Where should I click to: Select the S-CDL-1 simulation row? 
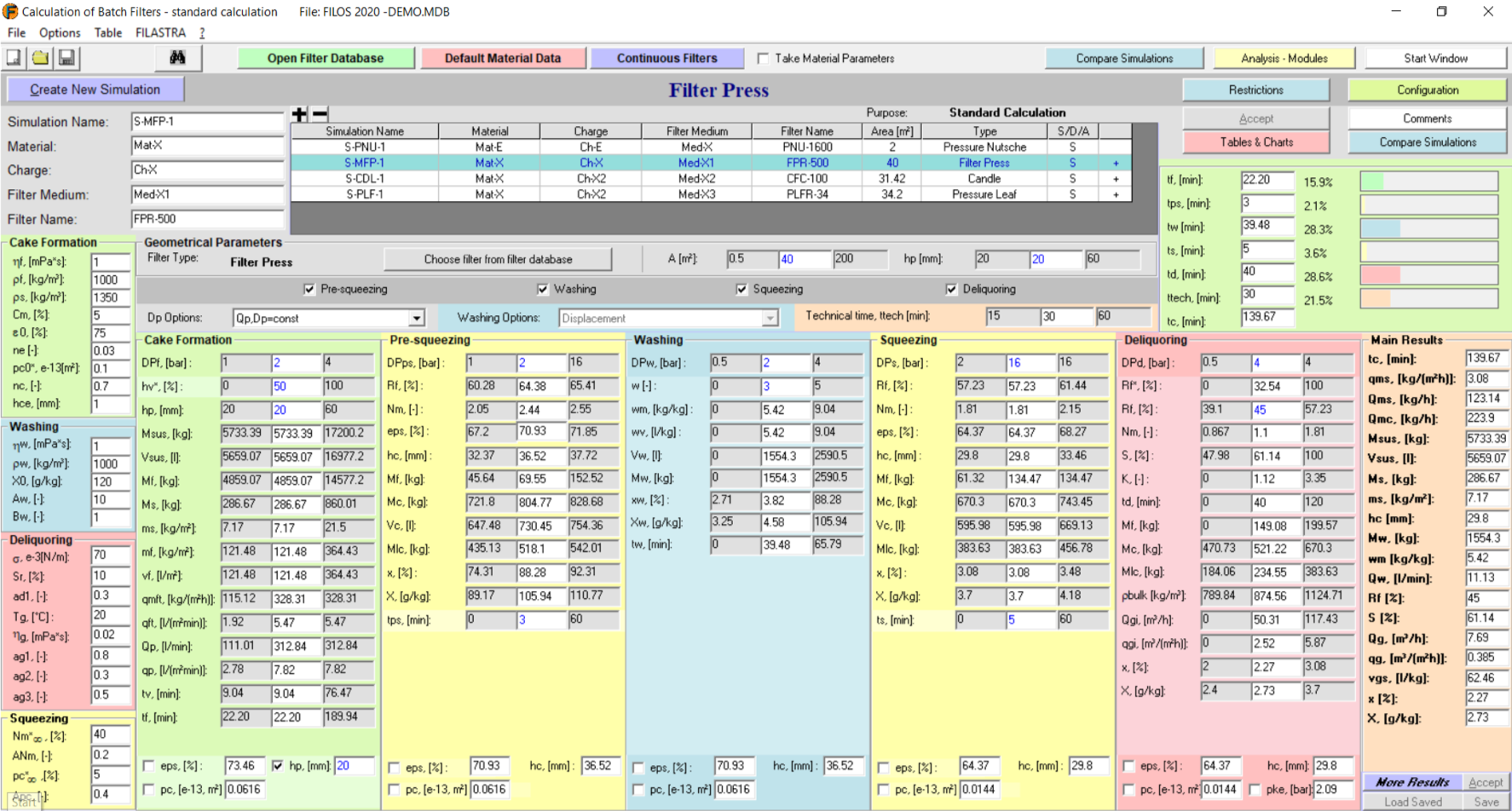[x=711, y=179]
